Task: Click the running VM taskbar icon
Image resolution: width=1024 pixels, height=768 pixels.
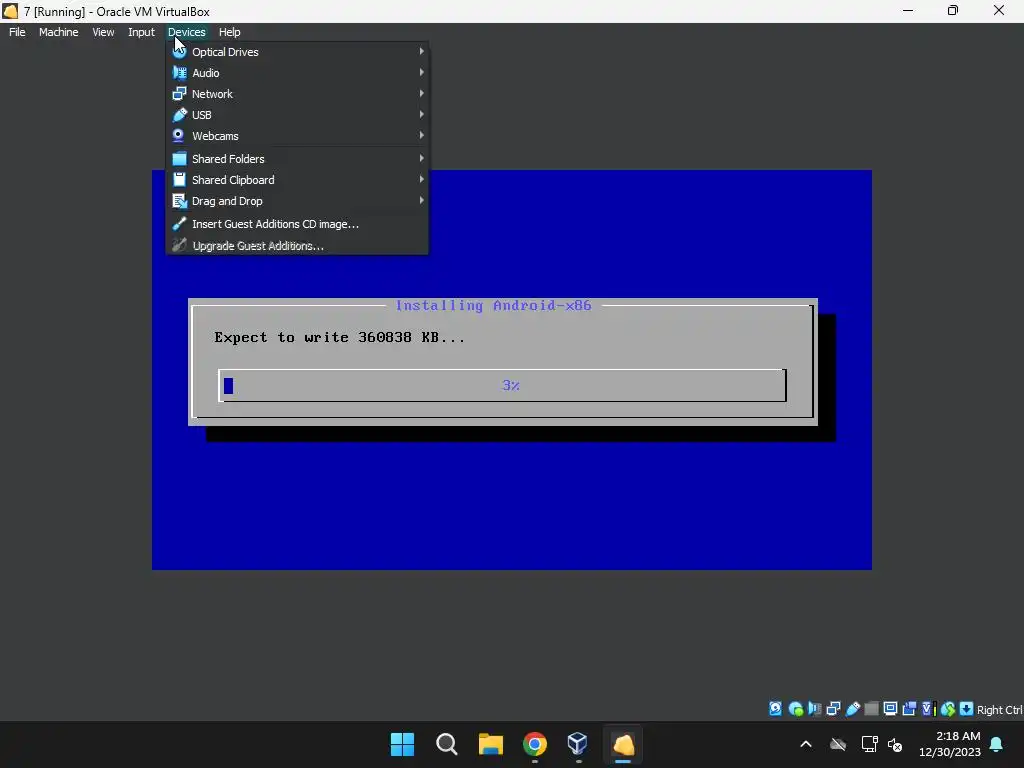Action: pyautogui.click(x=623, y=744)
